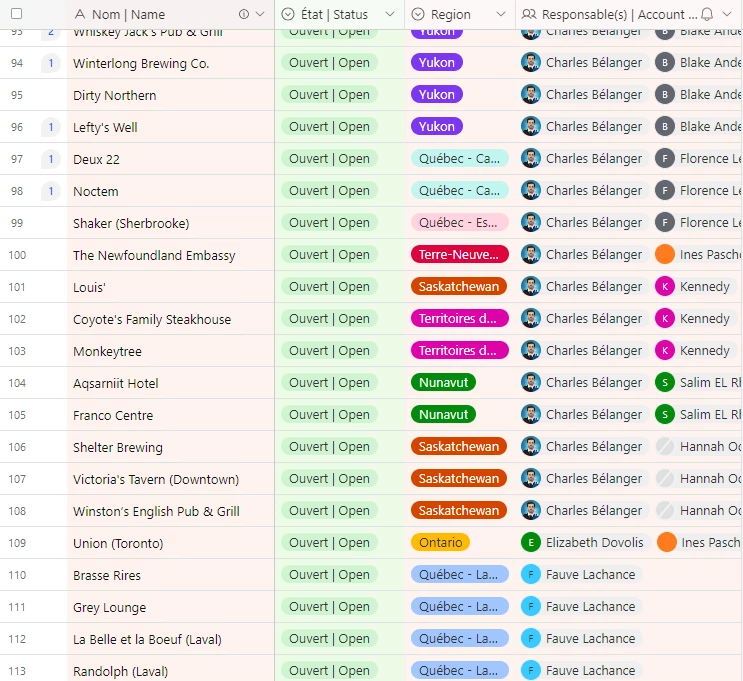
Task: Click Salim EL avatar in Aqsarniit Hotel row
Action: pyautogui.click(x=665, y=382)
